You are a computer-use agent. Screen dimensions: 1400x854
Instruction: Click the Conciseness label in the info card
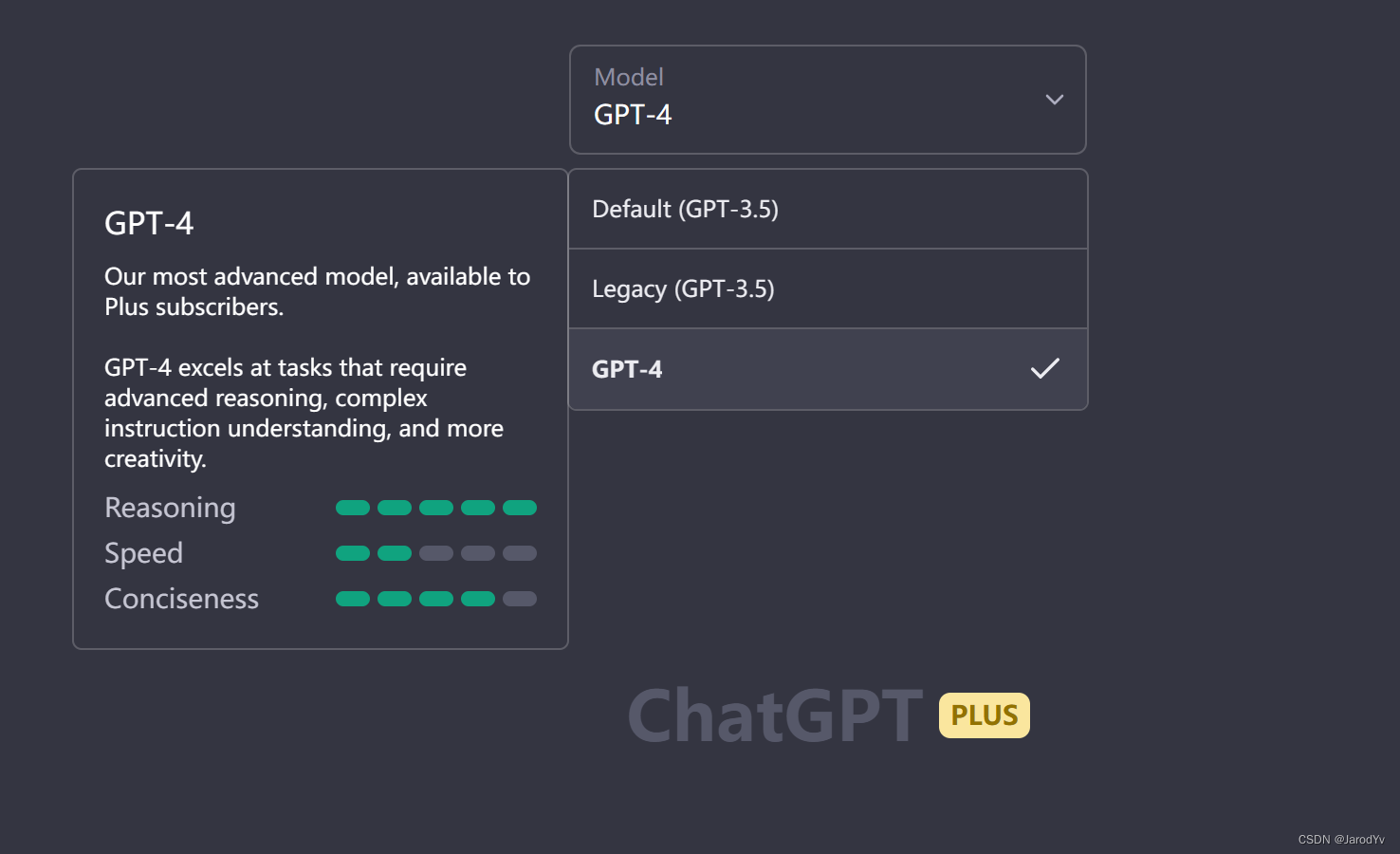tap(181, 599)
